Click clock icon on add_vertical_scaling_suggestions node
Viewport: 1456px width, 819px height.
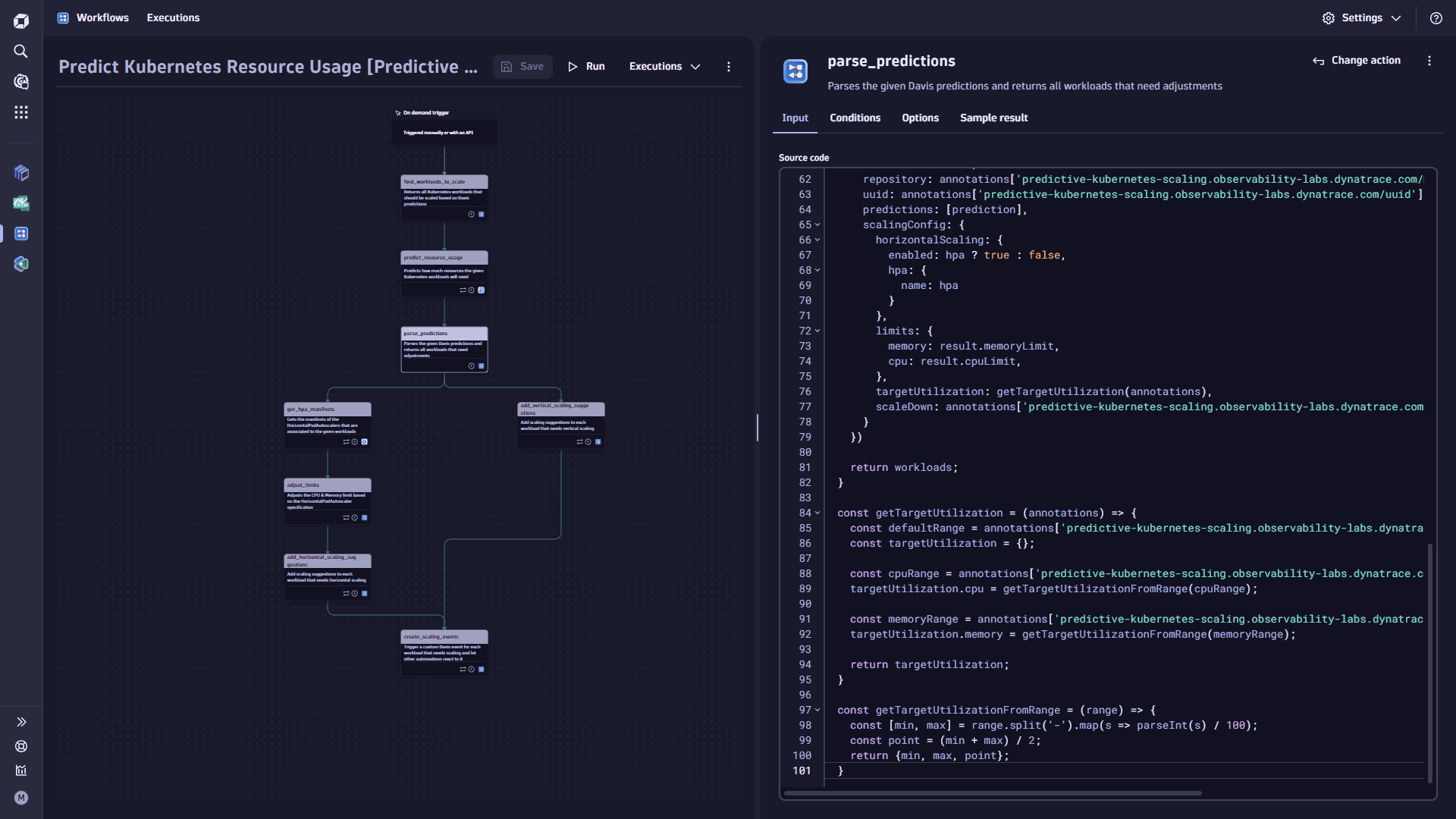pyautogui.click(x=588, y=442)
